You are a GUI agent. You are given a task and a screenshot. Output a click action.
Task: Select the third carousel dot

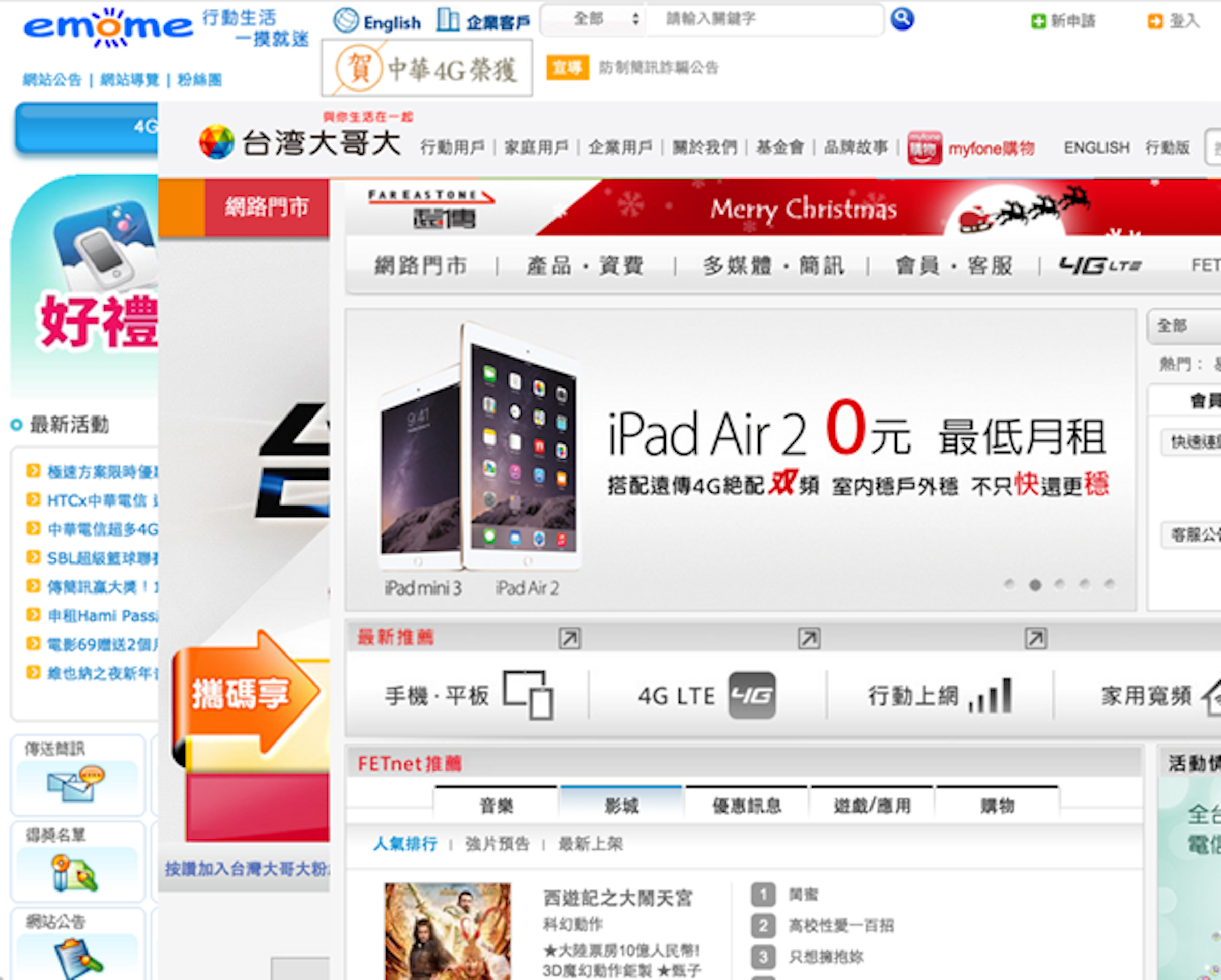coord(1059,584)
